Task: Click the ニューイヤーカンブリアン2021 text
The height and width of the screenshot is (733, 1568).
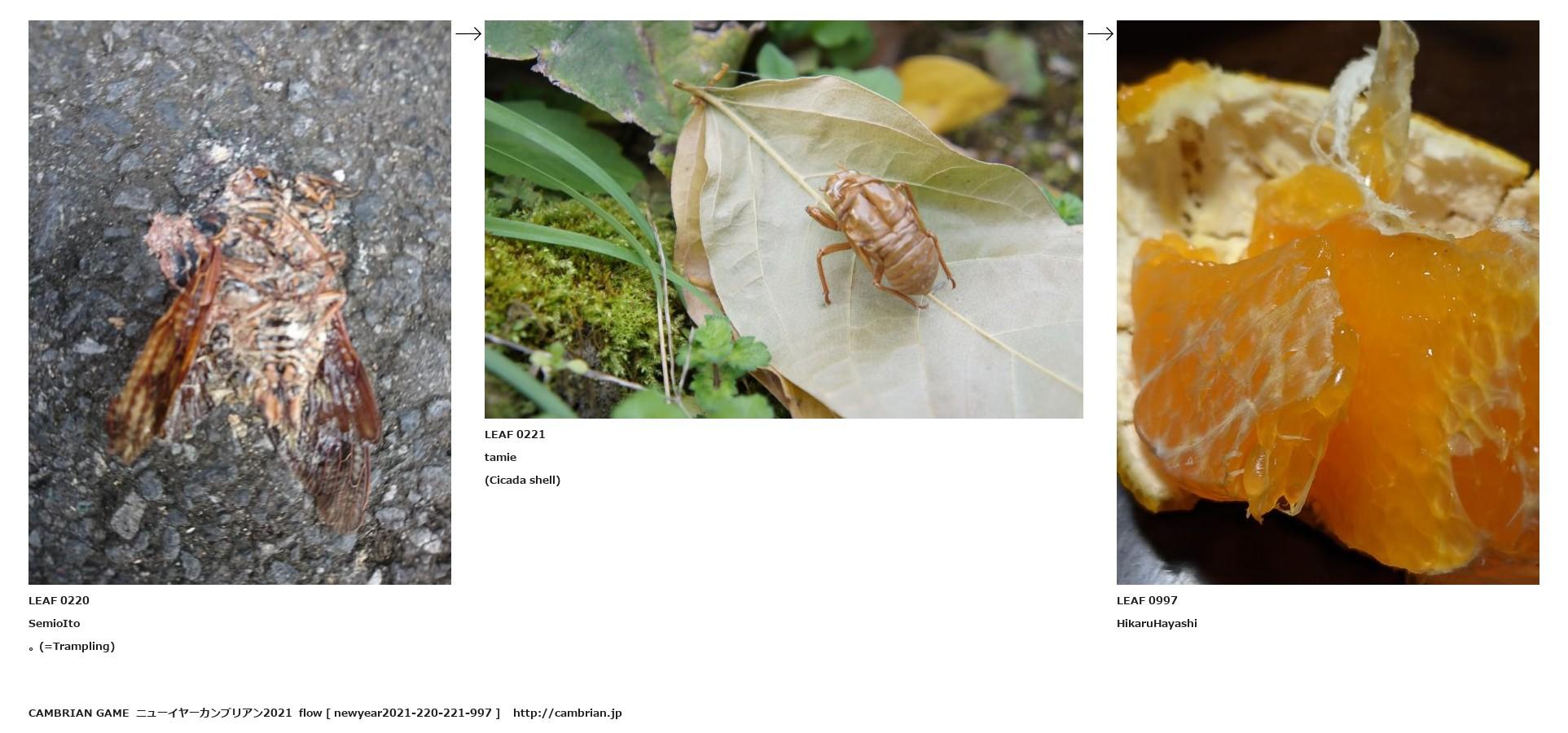Action: pyautogui.click(x=213, y=713)
